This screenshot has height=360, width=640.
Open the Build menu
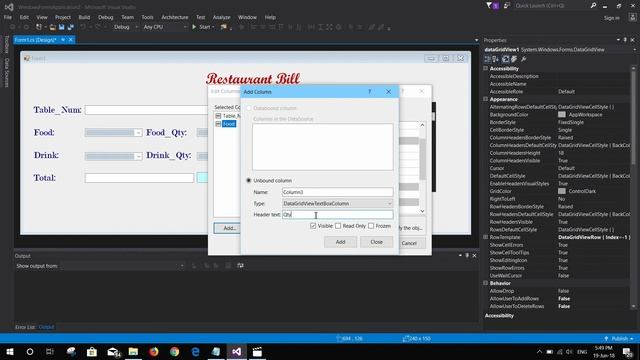84,17
